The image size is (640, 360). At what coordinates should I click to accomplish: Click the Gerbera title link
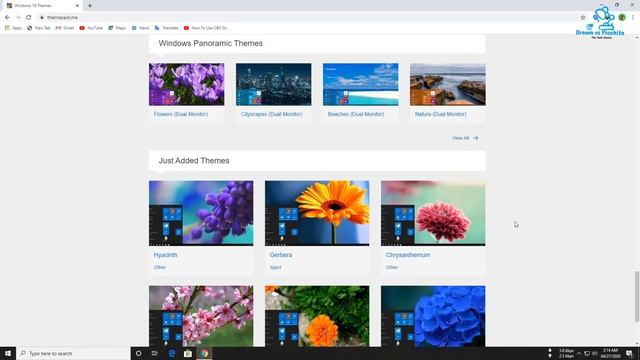point(281,255)
